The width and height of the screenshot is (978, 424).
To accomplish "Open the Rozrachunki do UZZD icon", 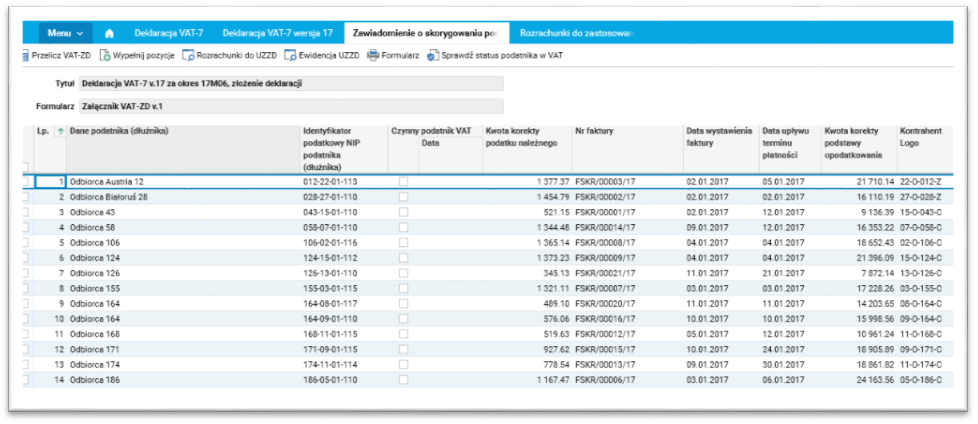I will [188, 55].
